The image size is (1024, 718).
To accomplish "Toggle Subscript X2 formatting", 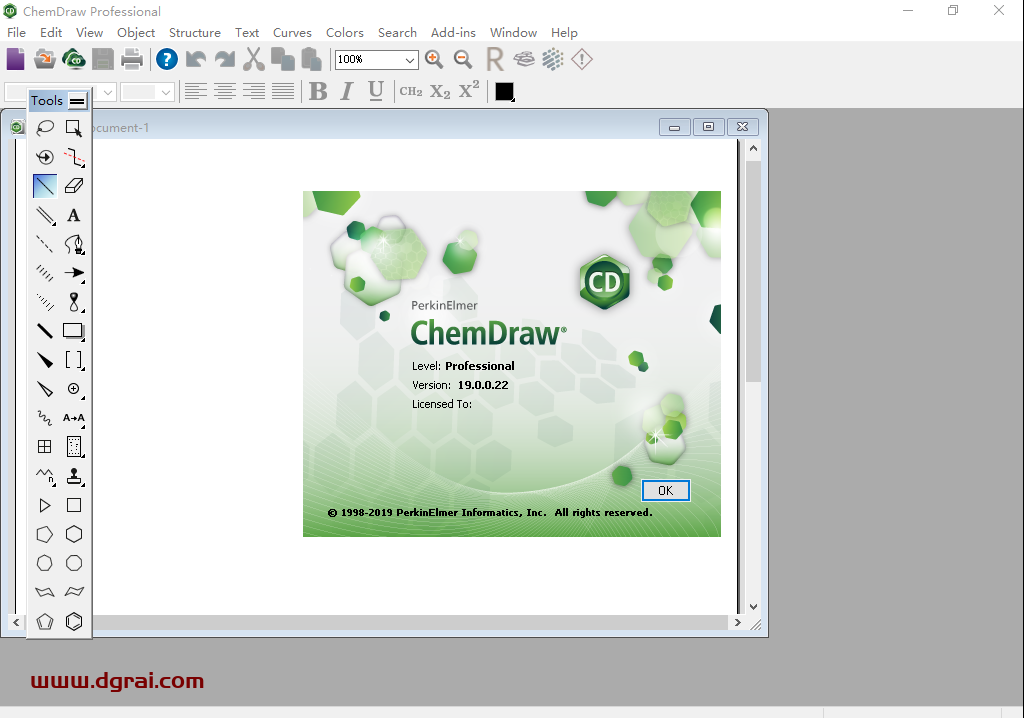I will point(440,91).
